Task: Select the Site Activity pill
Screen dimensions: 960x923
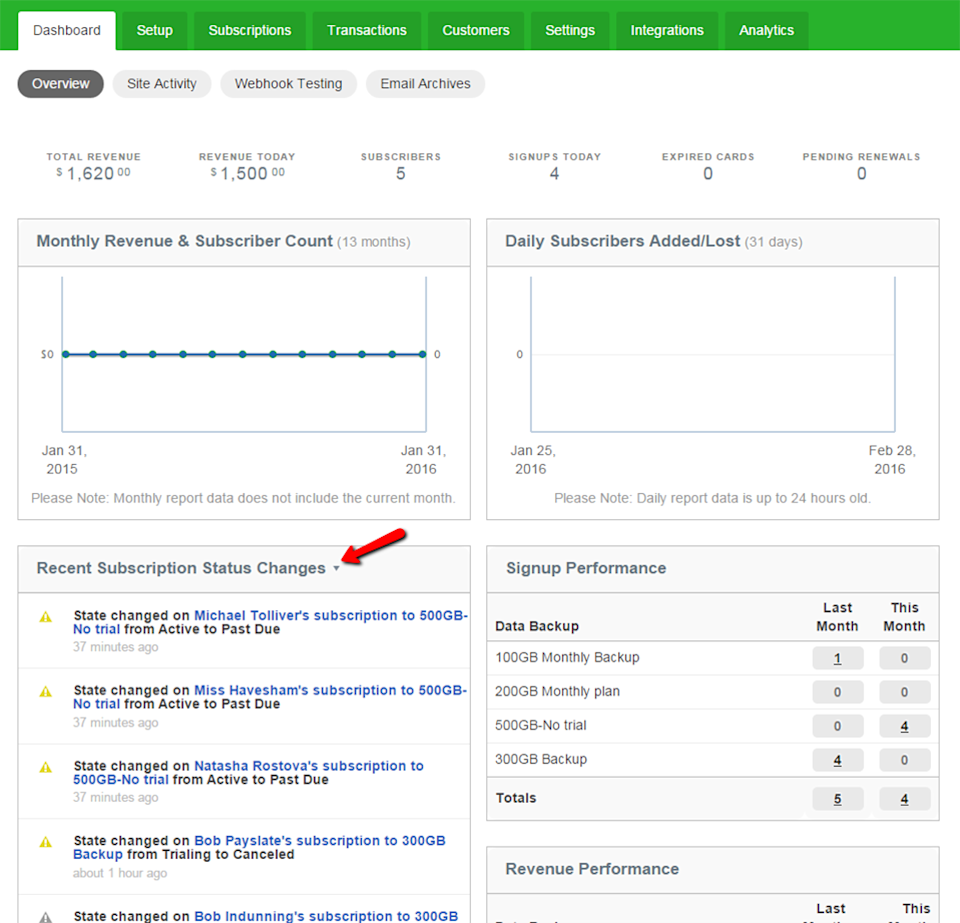Action: (162, 84)
